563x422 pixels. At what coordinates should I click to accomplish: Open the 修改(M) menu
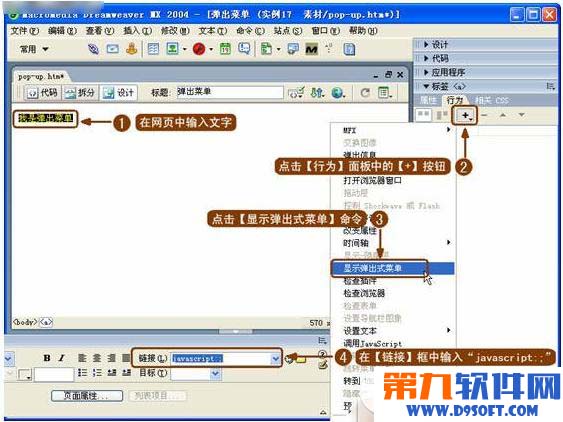(x=175, y=31)
